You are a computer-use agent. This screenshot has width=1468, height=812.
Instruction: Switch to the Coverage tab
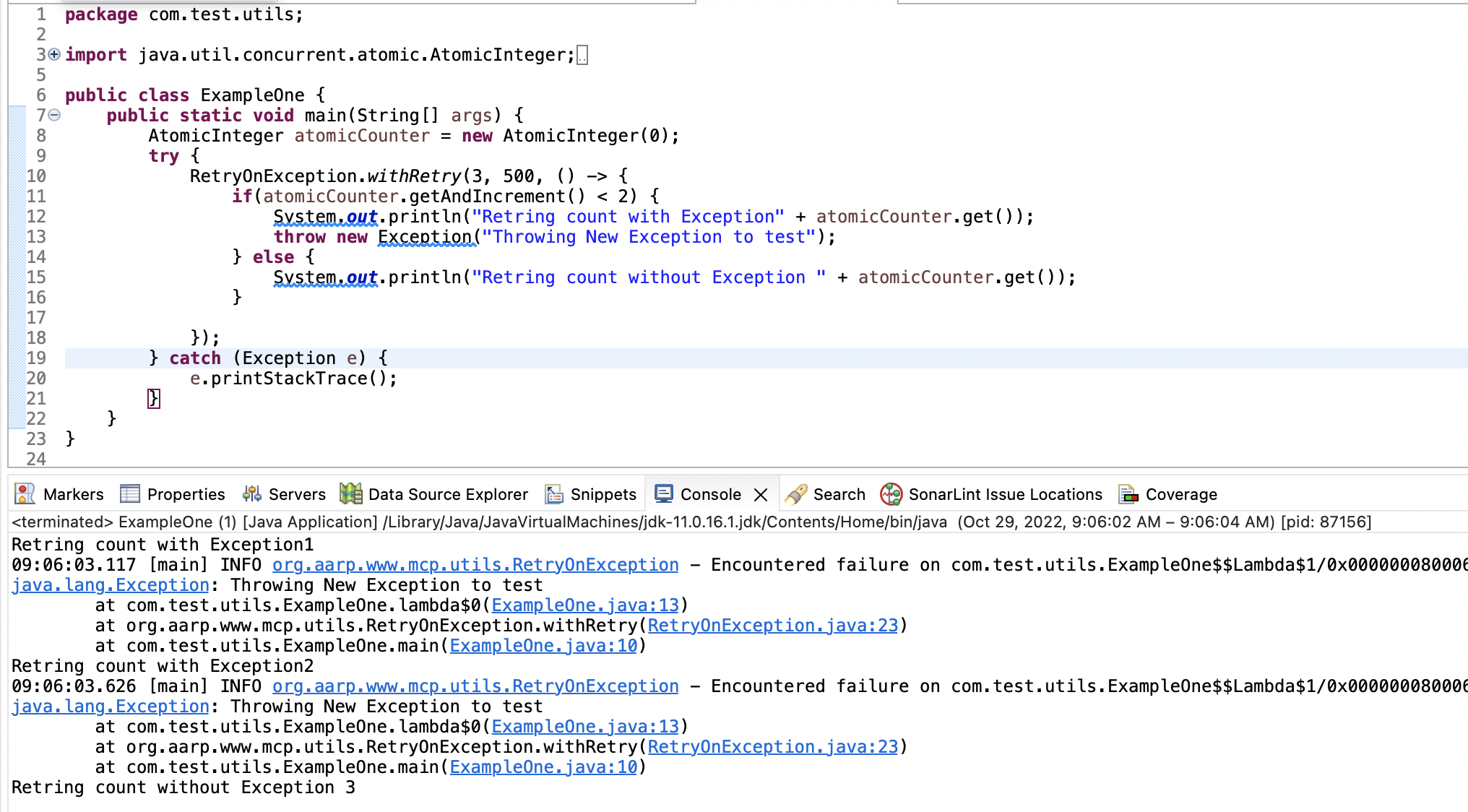point(1167,494)
